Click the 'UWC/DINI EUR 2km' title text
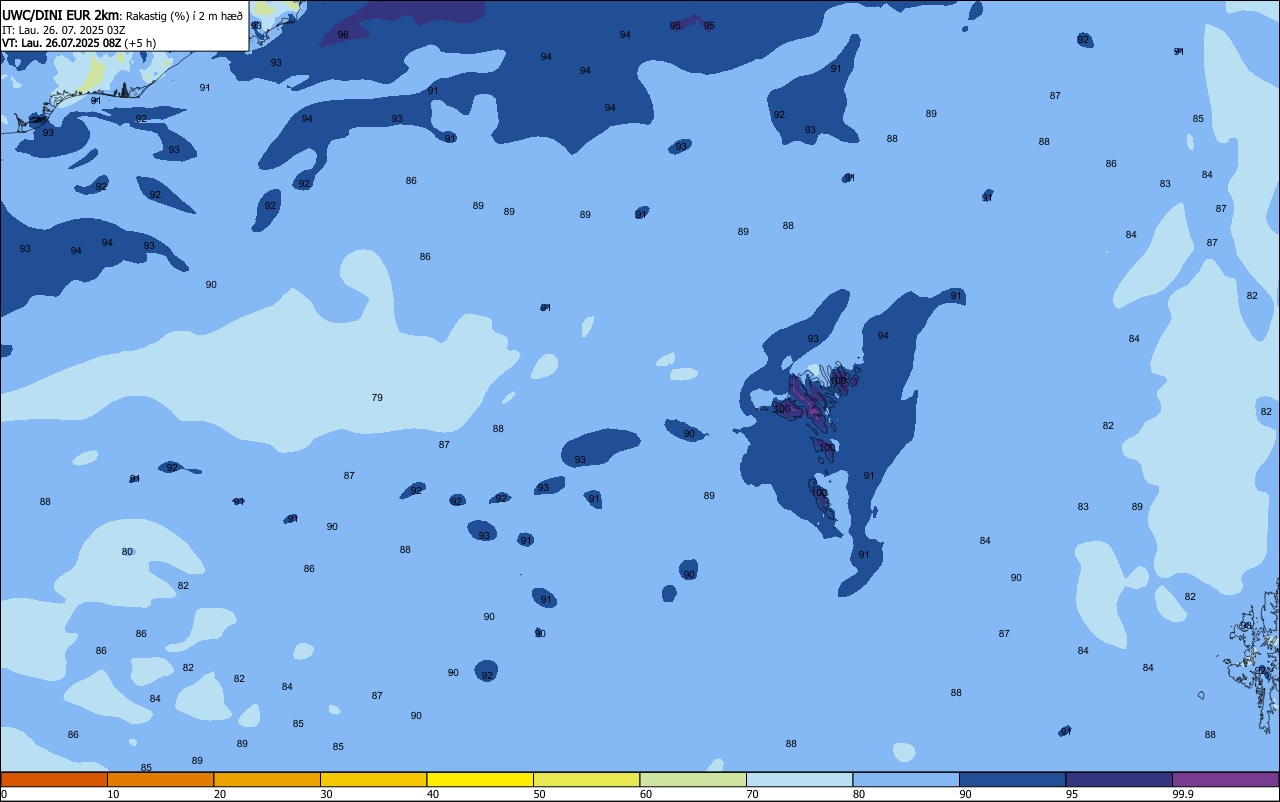Screen dimensions: 1280x802 coord(61,15)
